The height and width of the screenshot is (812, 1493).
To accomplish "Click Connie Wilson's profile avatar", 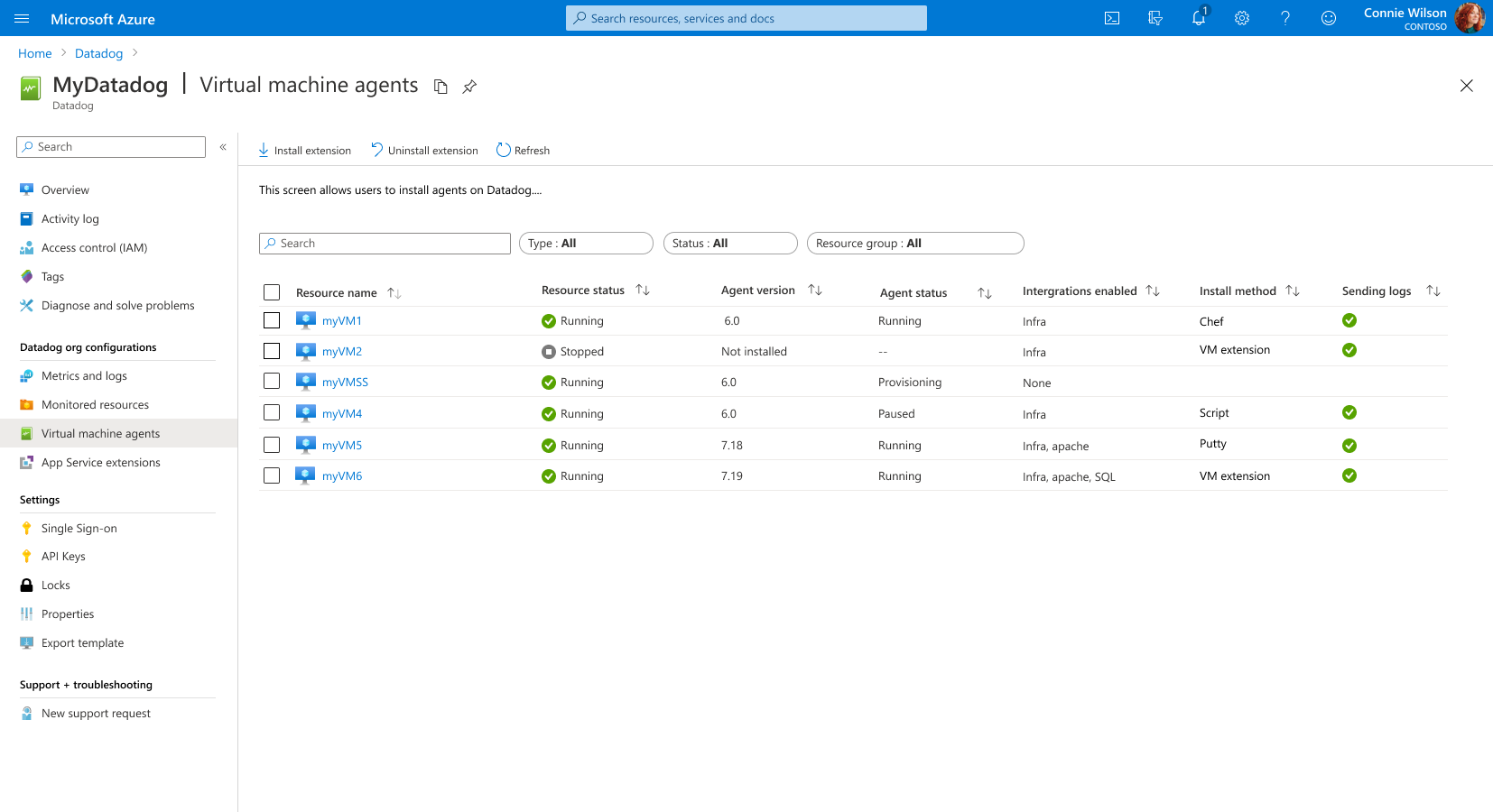I will coord(1470,18).
